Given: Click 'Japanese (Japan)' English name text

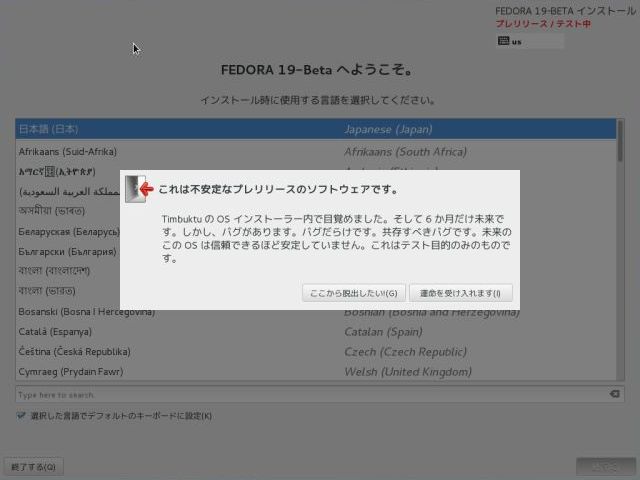Looking at the screenshot, I should pyautogui.click(x=388, y=129).
